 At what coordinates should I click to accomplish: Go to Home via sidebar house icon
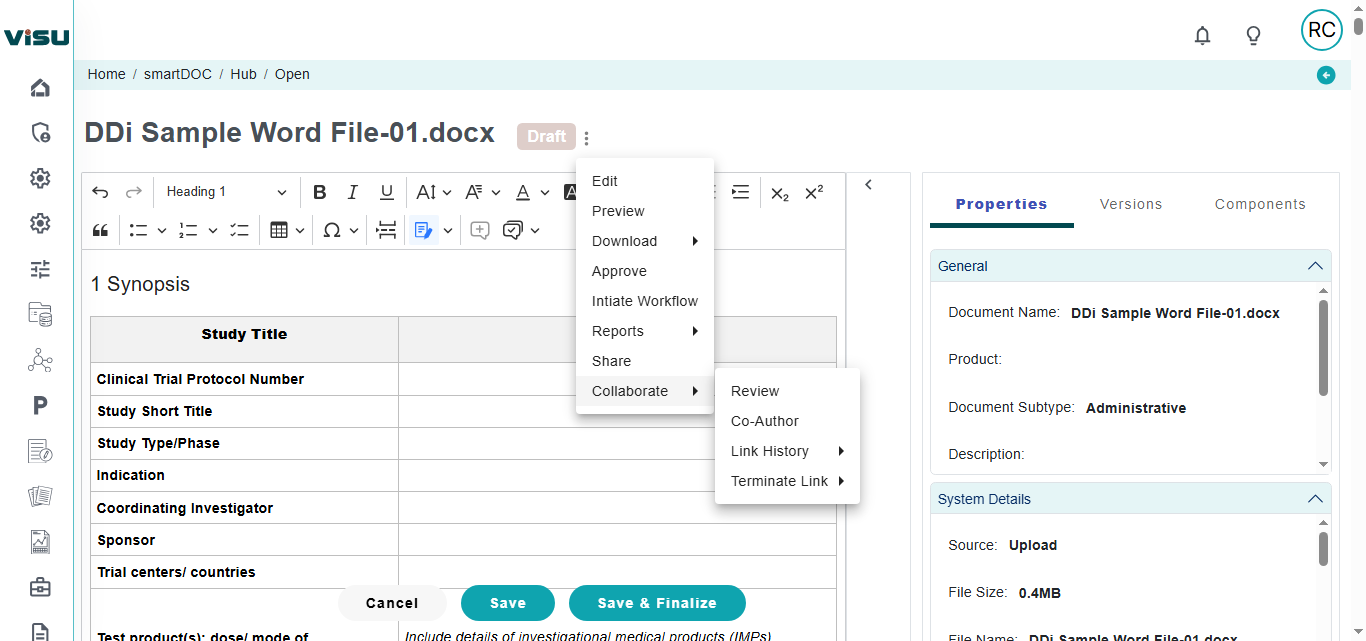pos(40,88)
